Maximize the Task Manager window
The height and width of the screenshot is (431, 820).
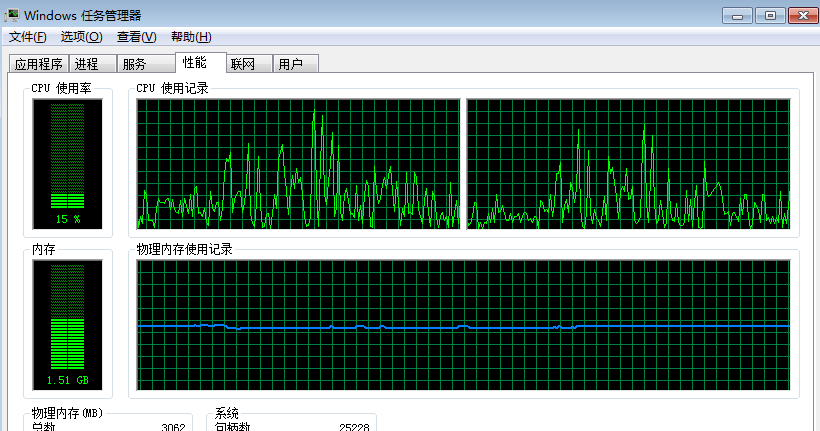click(x=770, y=16)
